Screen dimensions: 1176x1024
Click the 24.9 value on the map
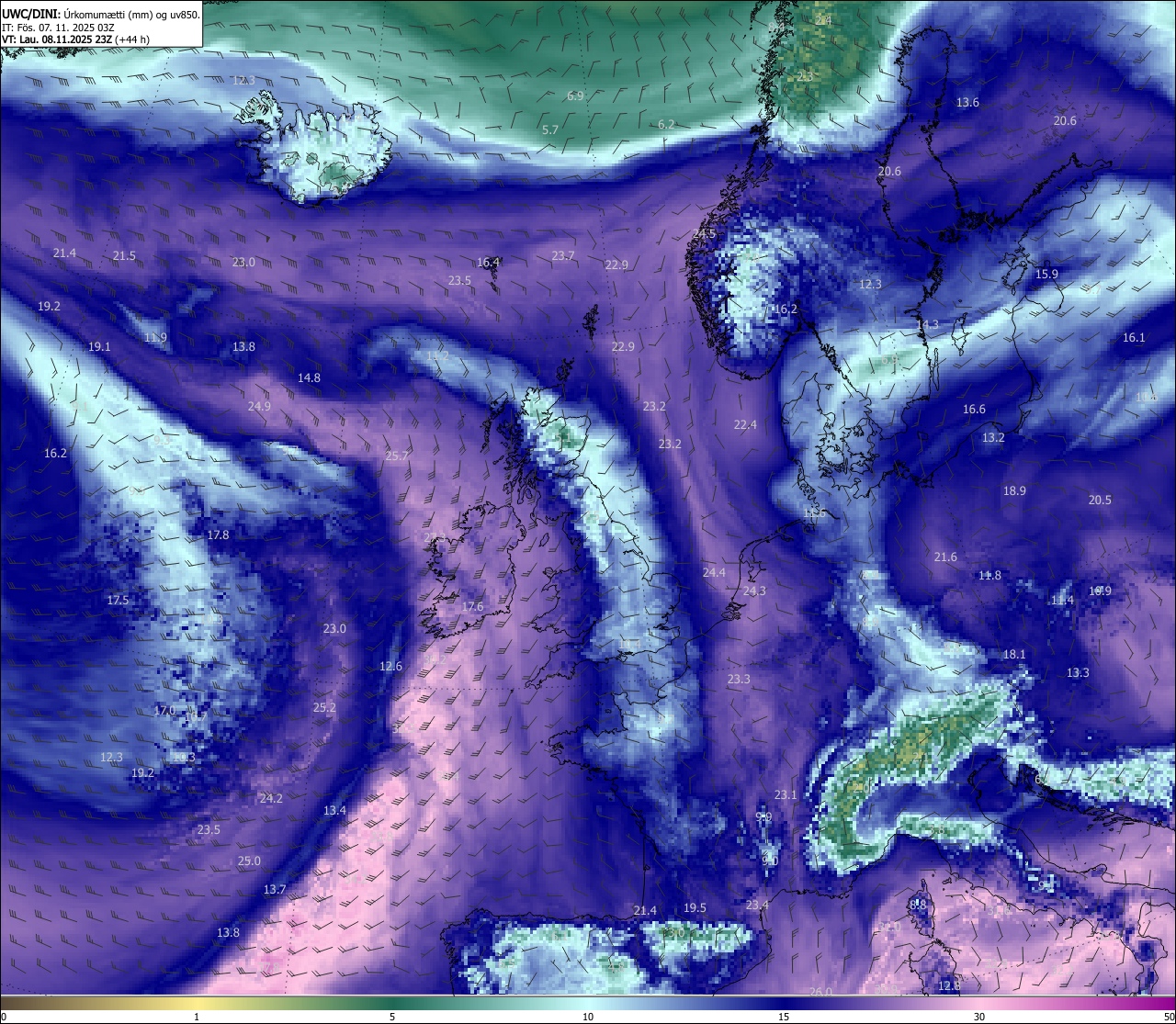click(259, 406)
